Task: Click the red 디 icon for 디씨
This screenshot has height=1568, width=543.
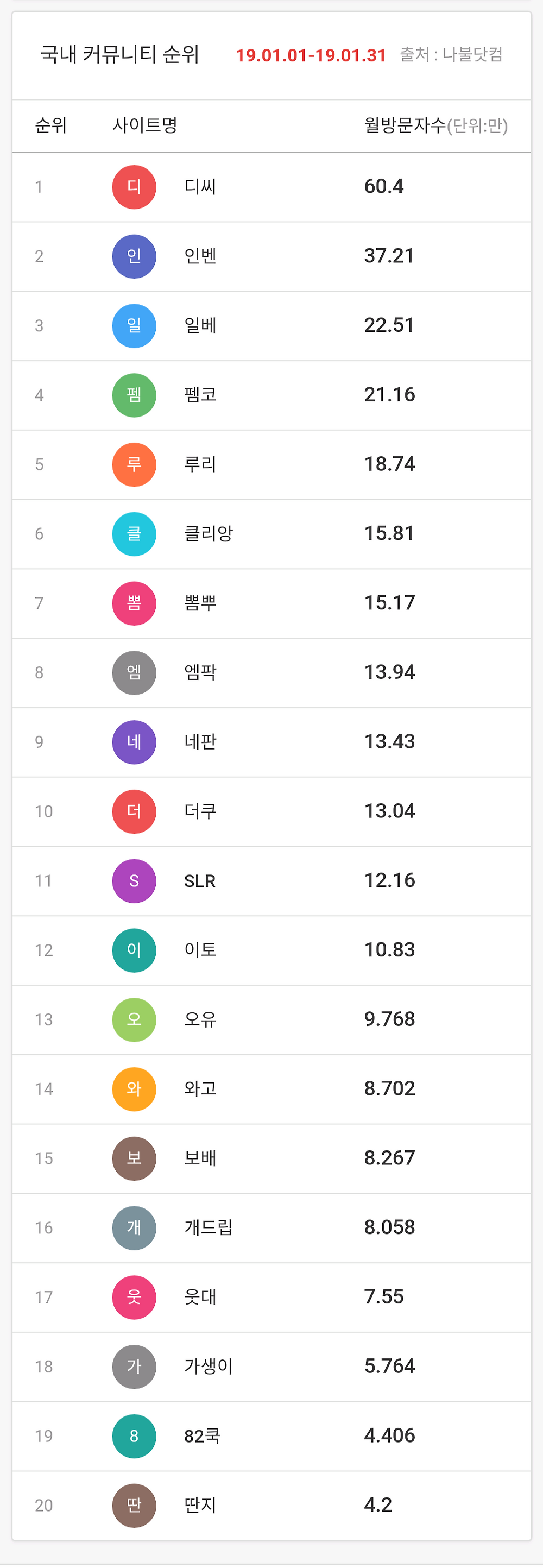Action: [x=134, y=187]
